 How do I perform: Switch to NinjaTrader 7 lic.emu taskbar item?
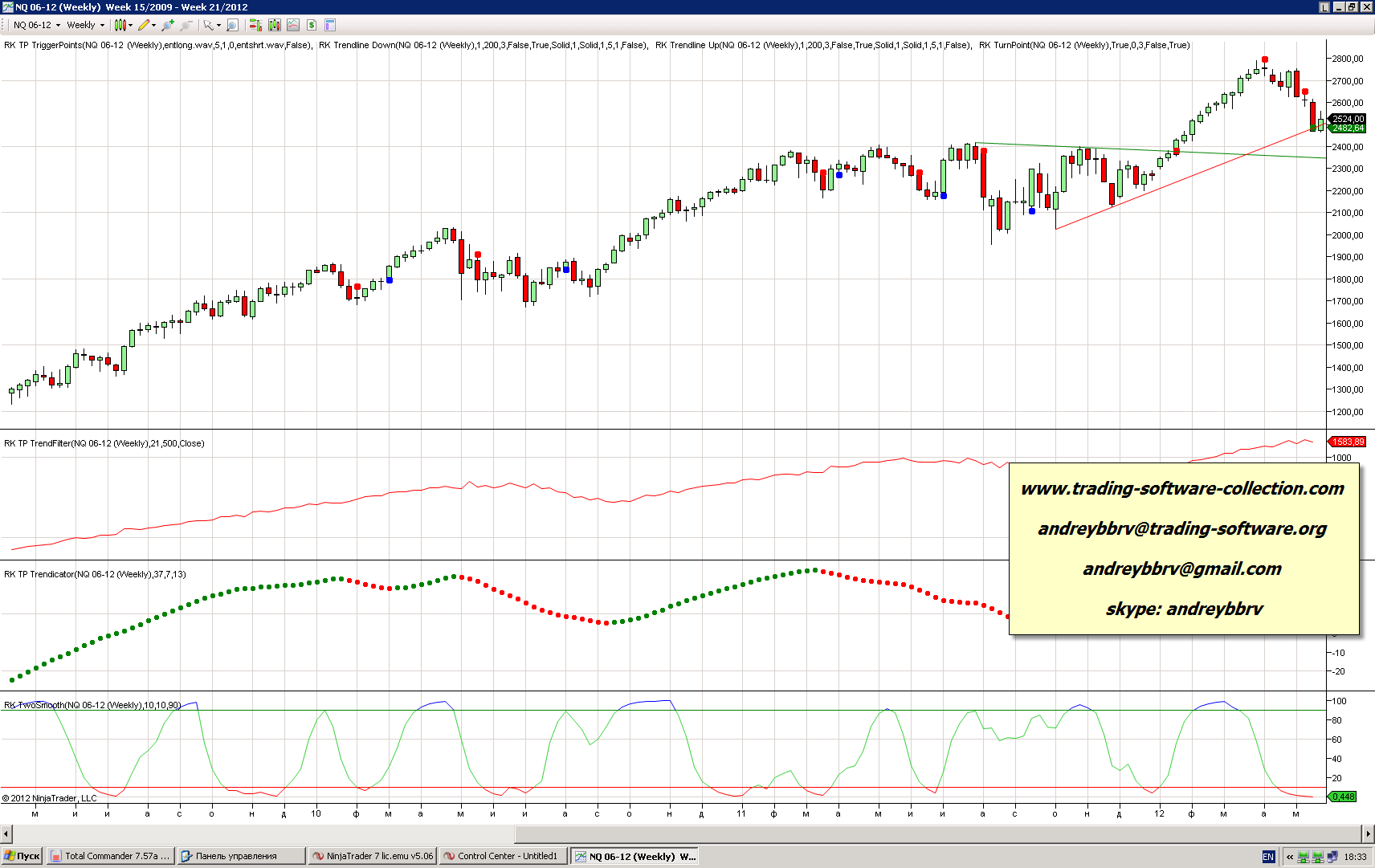(373, 856)
